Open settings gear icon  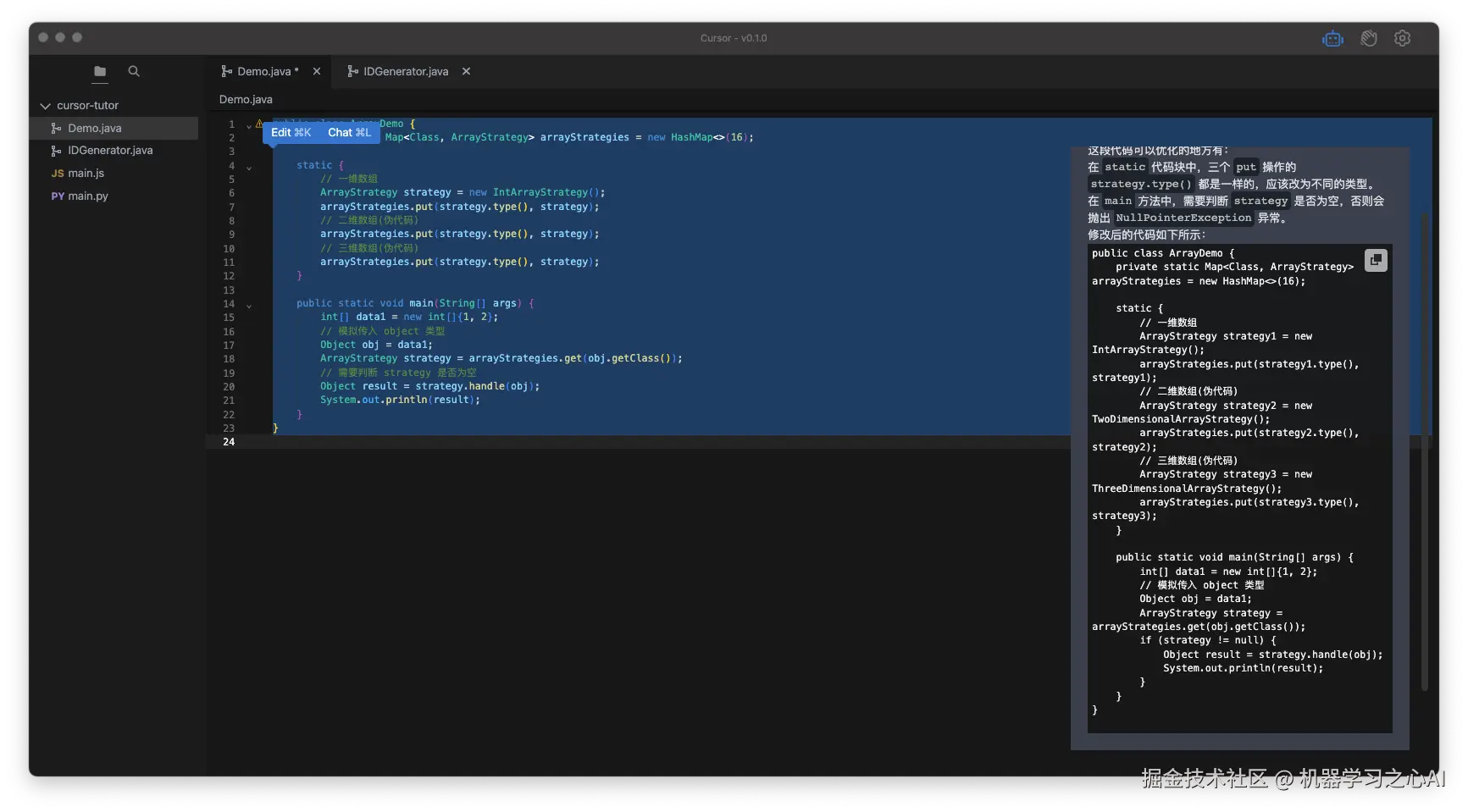click(1402, 39)
